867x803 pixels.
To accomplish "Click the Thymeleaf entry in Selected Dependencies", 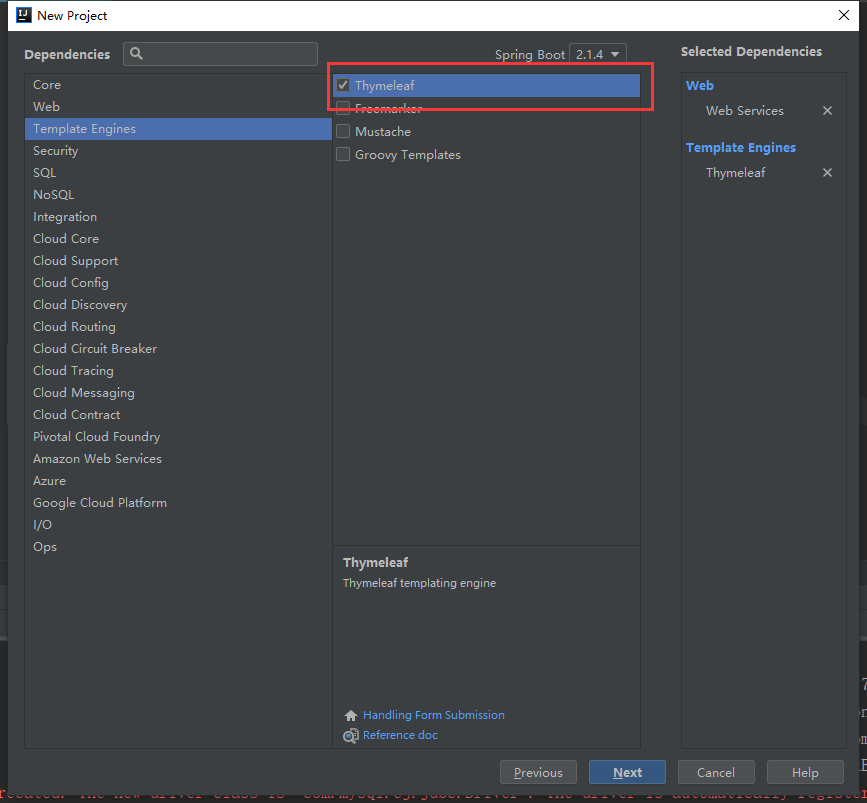I will pos(735,173).
